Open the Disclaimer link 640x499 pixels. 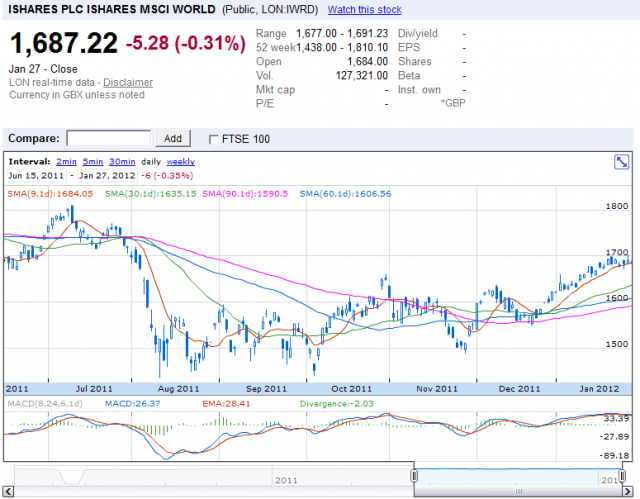[x=128, y=82]
